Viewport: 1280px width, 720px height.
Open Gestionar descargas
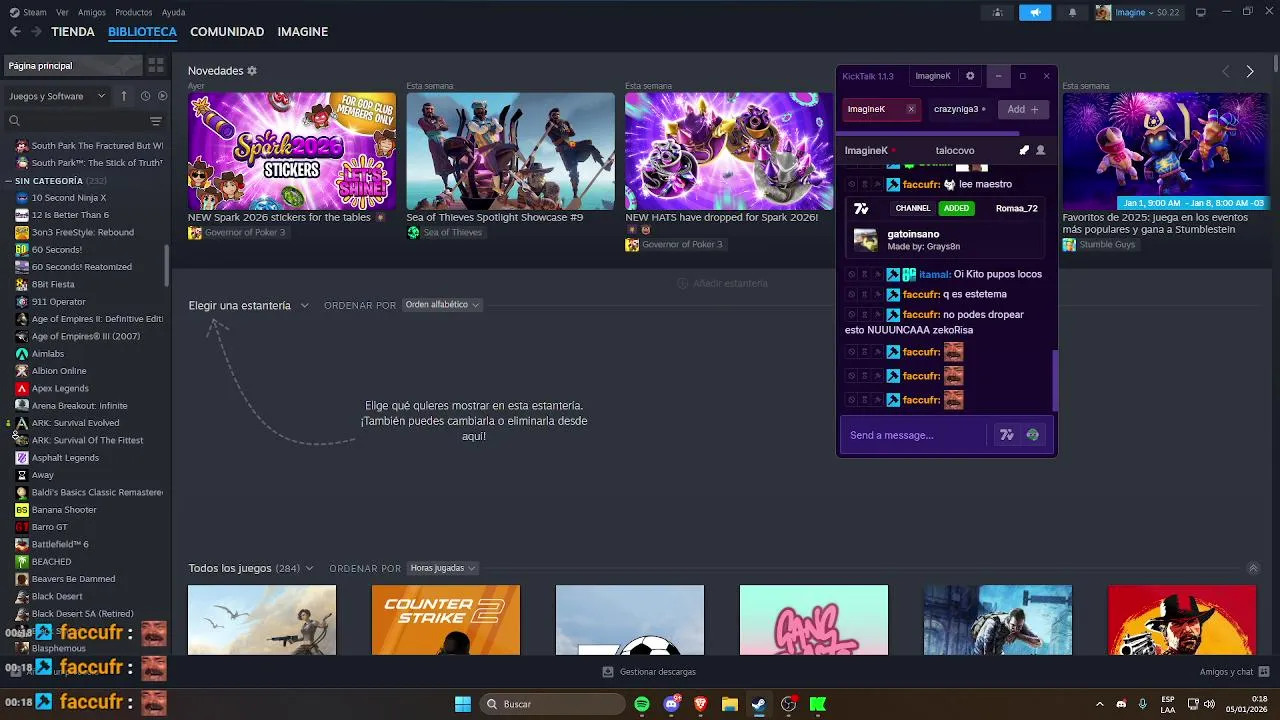click(649, 672)
